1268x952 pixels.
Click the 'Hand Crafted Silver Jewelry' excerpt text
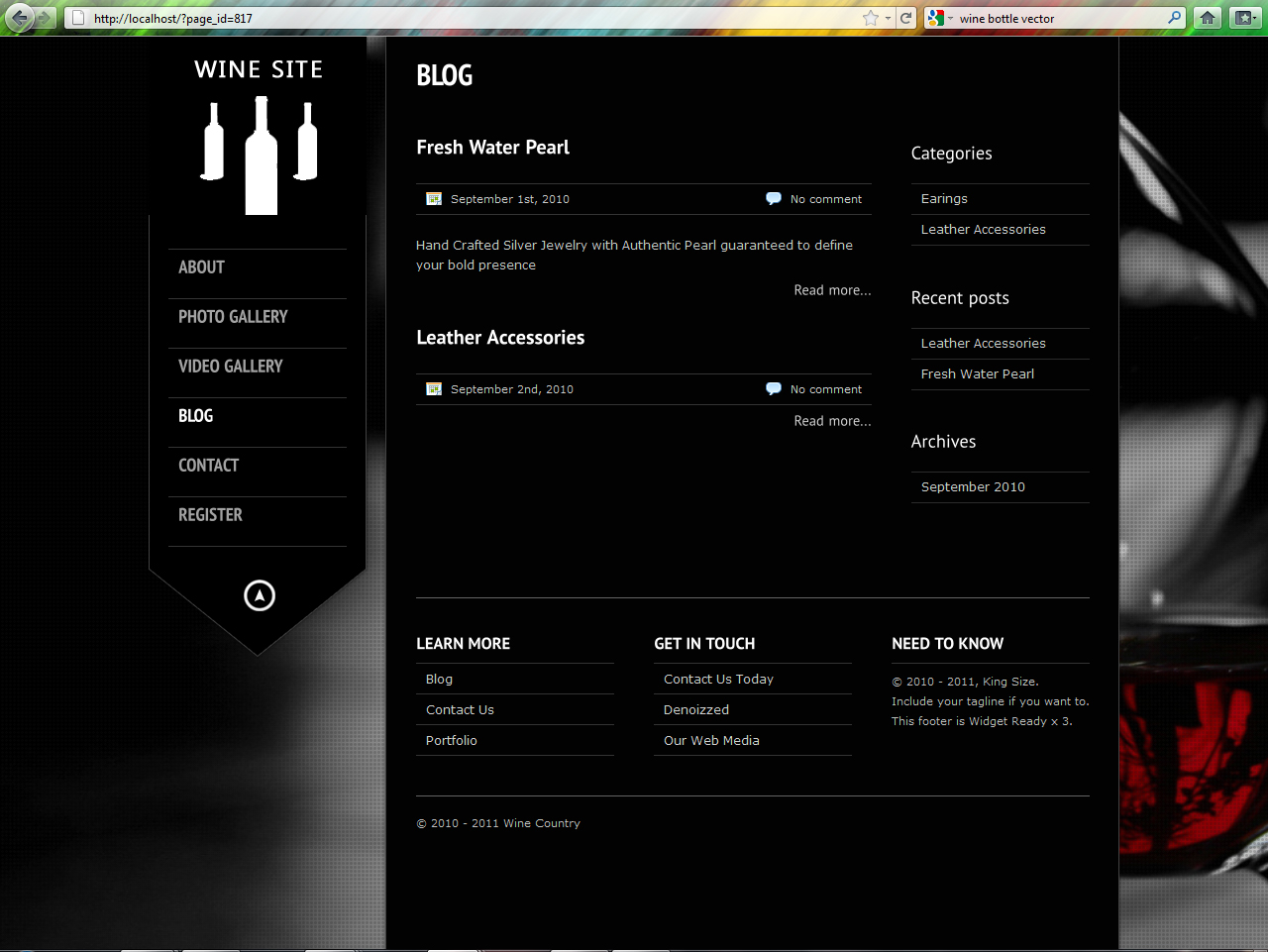pos(634,255)
